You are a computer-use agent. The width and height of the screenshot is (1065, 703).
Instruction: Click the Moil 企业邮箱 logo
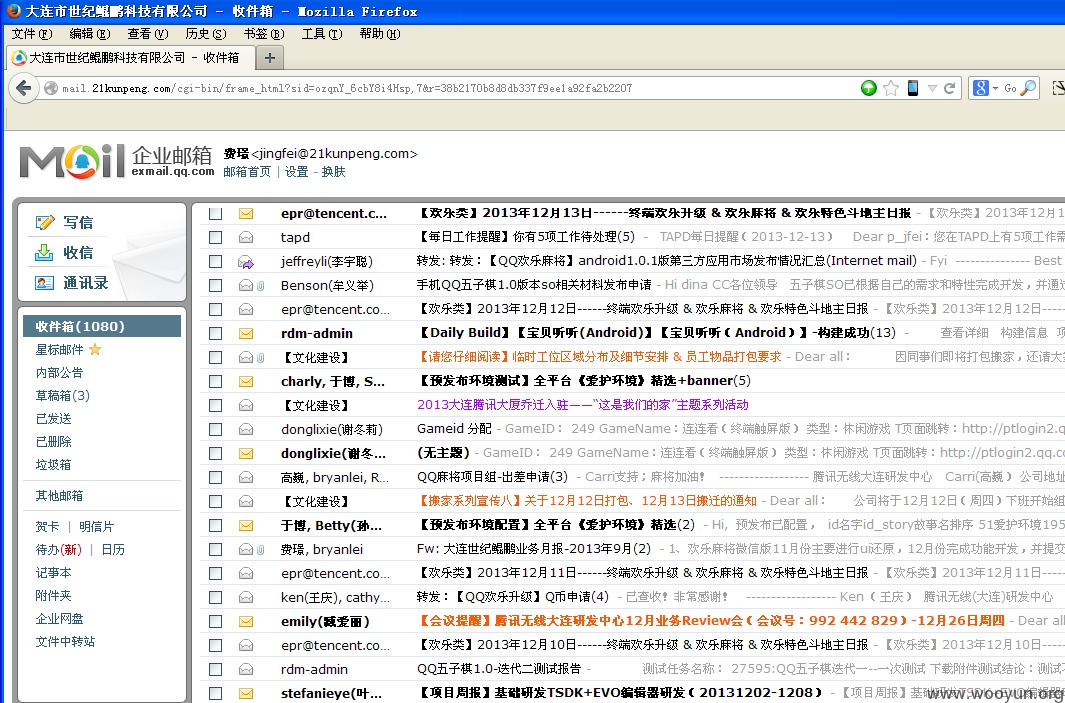pos(117,161)
